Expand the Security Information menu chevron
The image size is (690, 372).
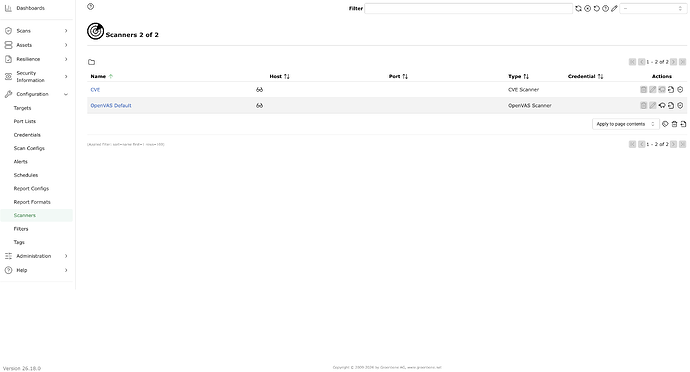[66, 77]
